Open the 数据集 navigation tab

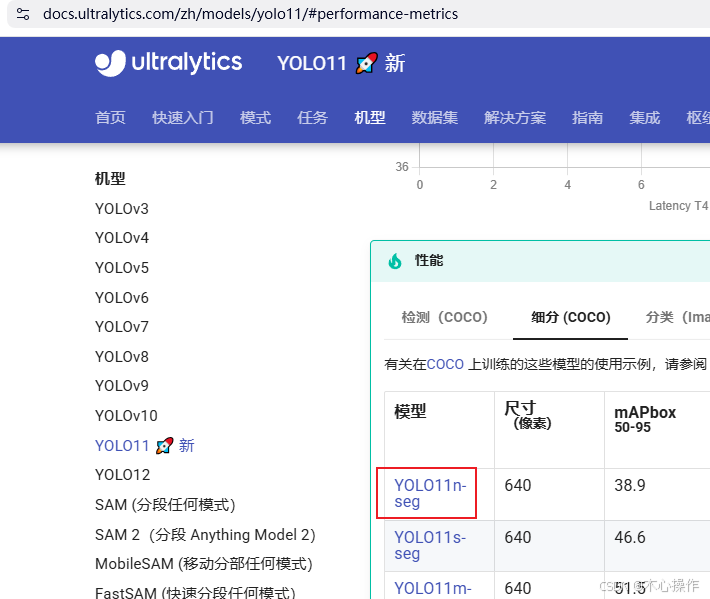(435, 118)
